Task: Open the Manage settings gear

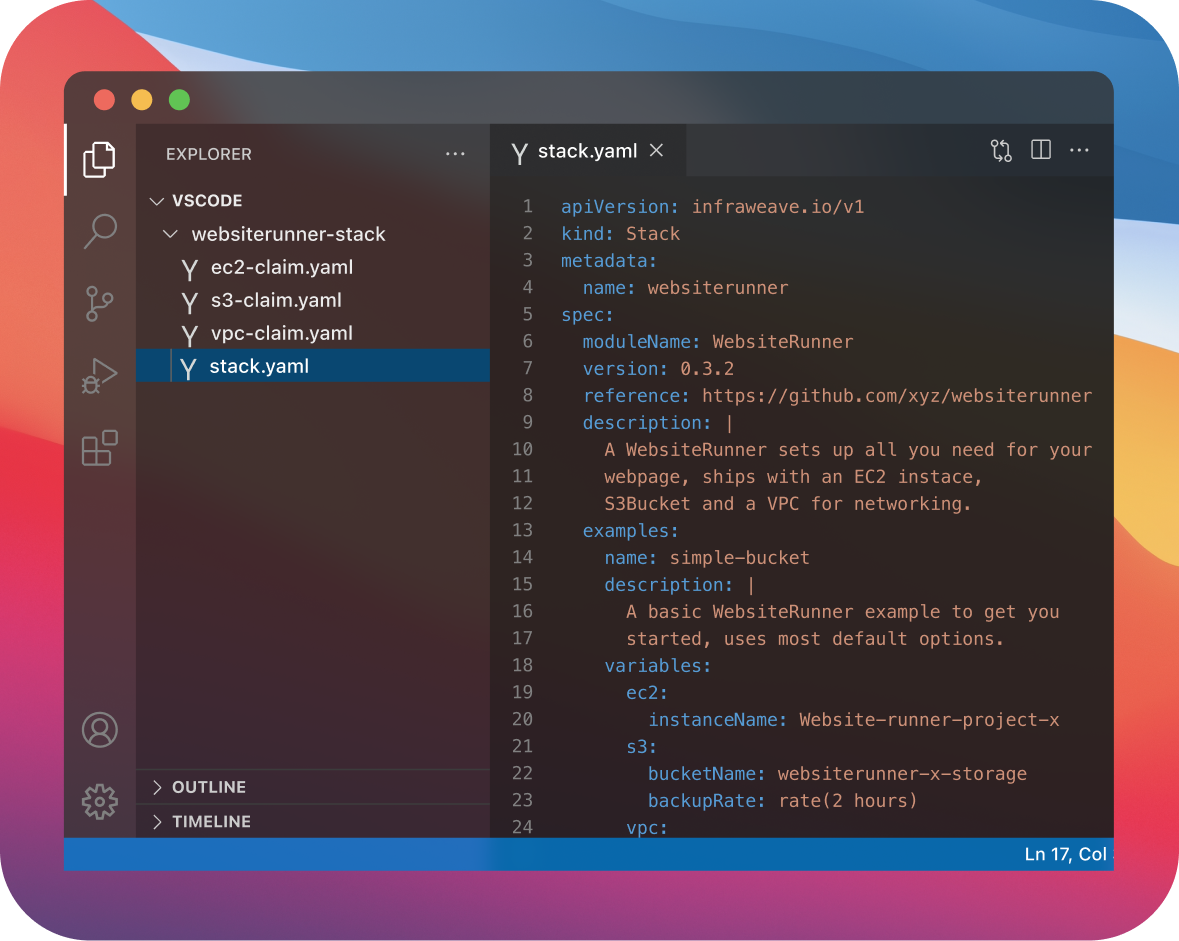Action: [x=99, y=801]
